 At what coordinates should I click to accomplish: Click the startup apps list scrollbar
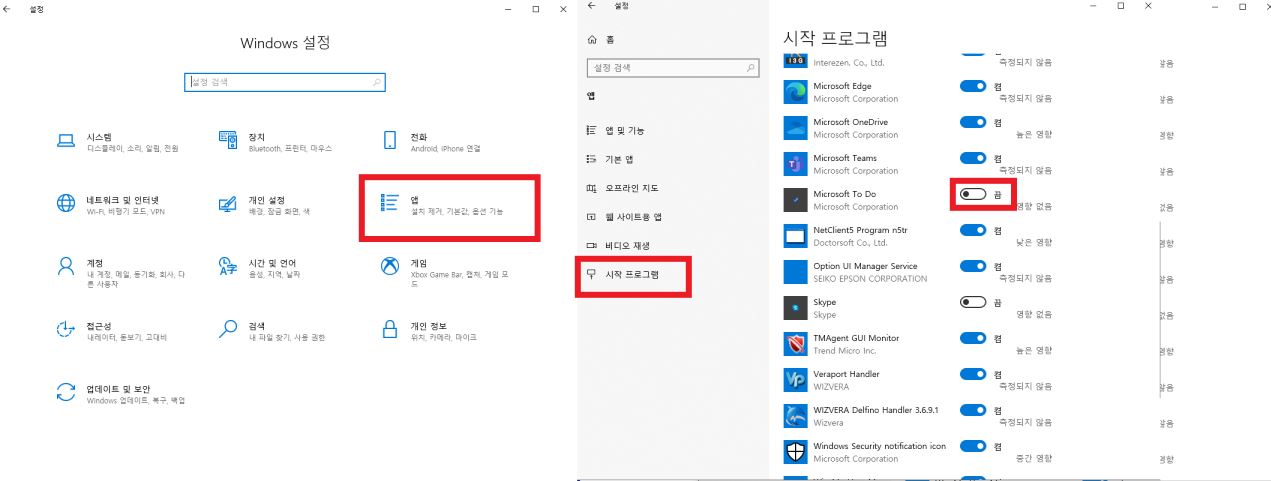pyautogui.click(x=1160, y=310)
